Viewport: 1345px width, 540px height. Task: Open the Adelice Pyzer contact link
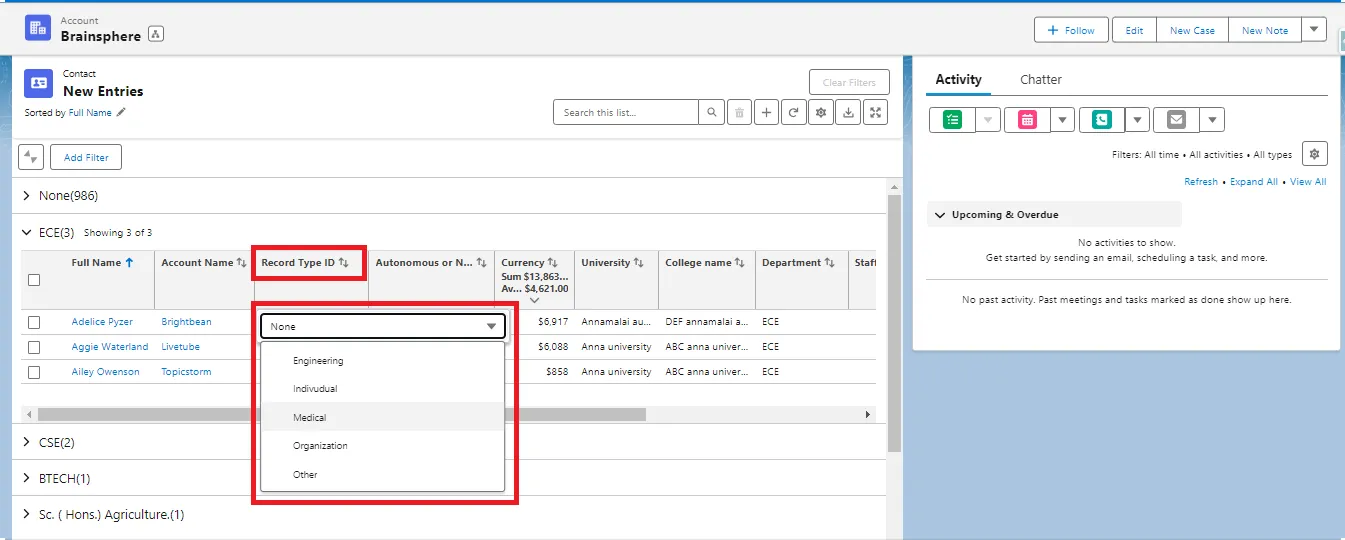[102, 322]
